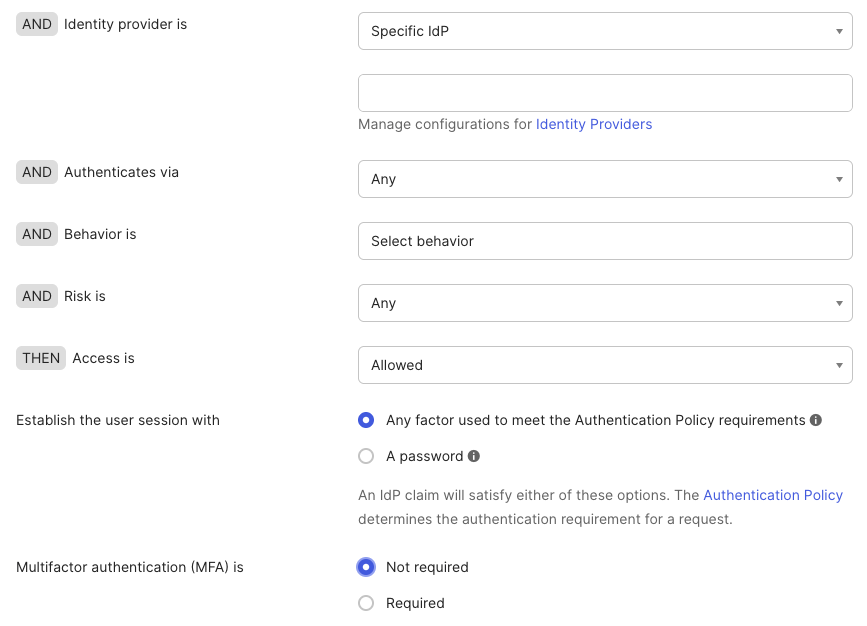The height and width of the screenshot is (626, 867).
Task: Click the AND badge for "Behavior is"
Action: pos(36,234)
